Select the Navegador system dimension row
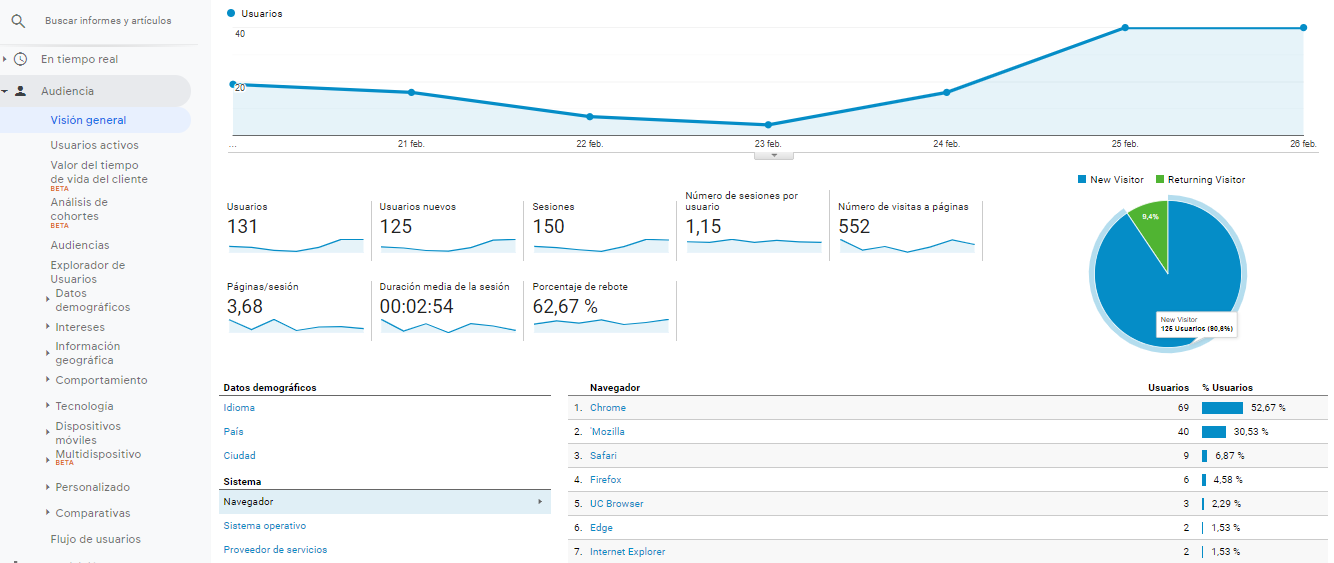This screenshot has height=563, width=1334. tap(384, 502)
